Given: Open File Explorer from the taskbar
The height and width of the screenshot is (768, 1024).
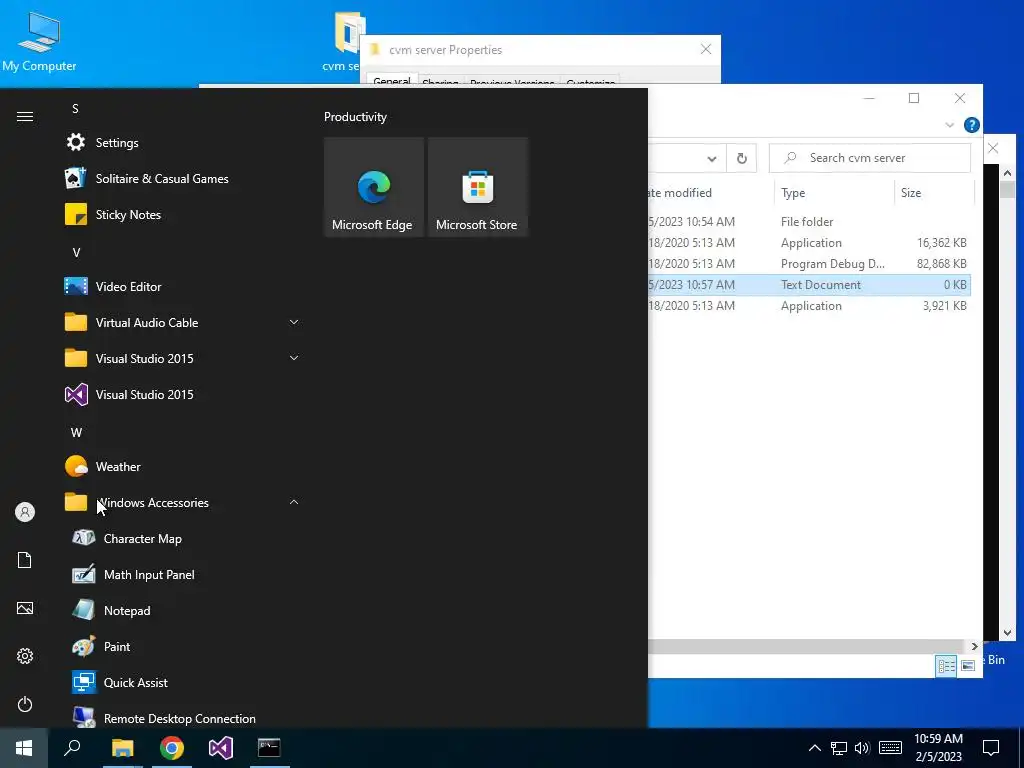Looking at the screenshot, I should coord(122,748).
